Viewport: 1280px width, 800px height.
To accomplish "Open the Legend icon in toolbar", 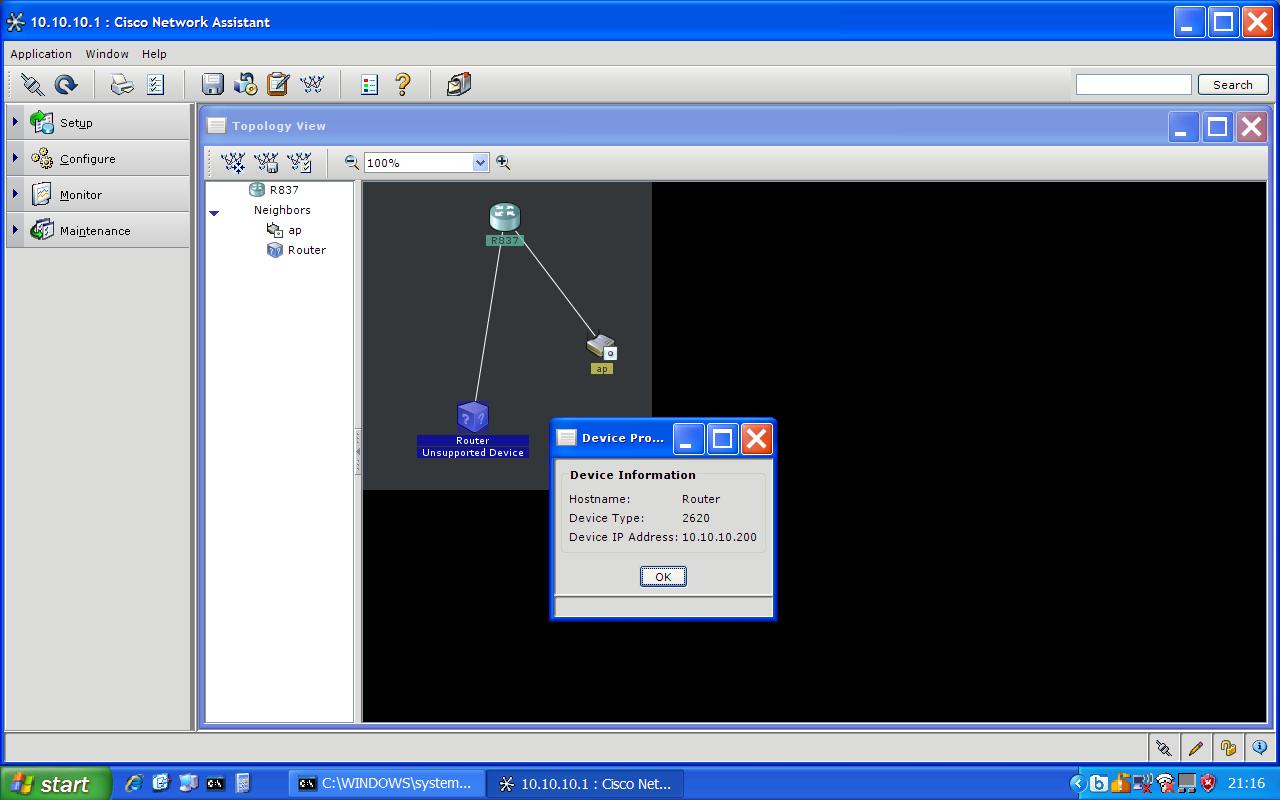I will [369, 85].
